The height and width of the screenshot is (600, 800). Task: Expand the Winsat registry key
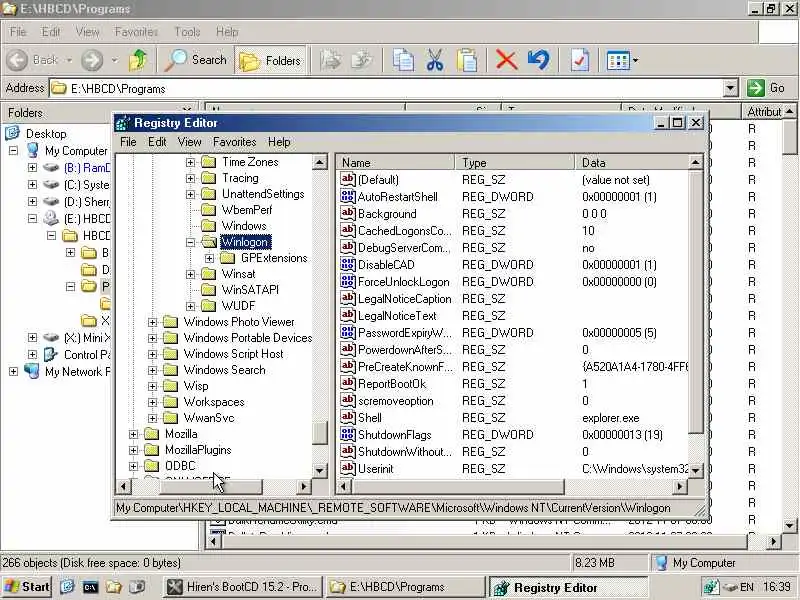point(190,274)
